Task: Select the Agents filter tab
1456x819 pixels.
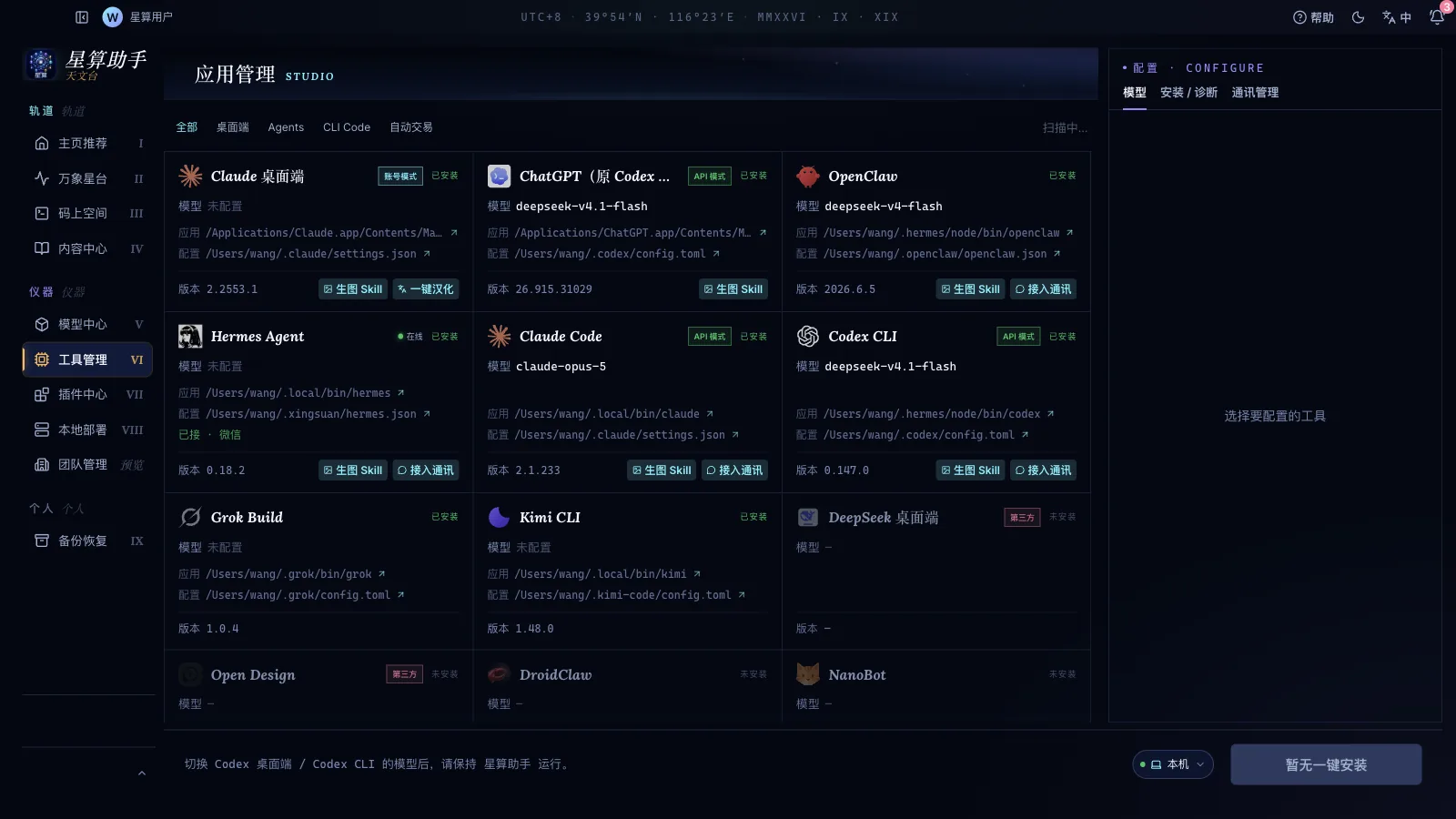Action: (286, 127)
